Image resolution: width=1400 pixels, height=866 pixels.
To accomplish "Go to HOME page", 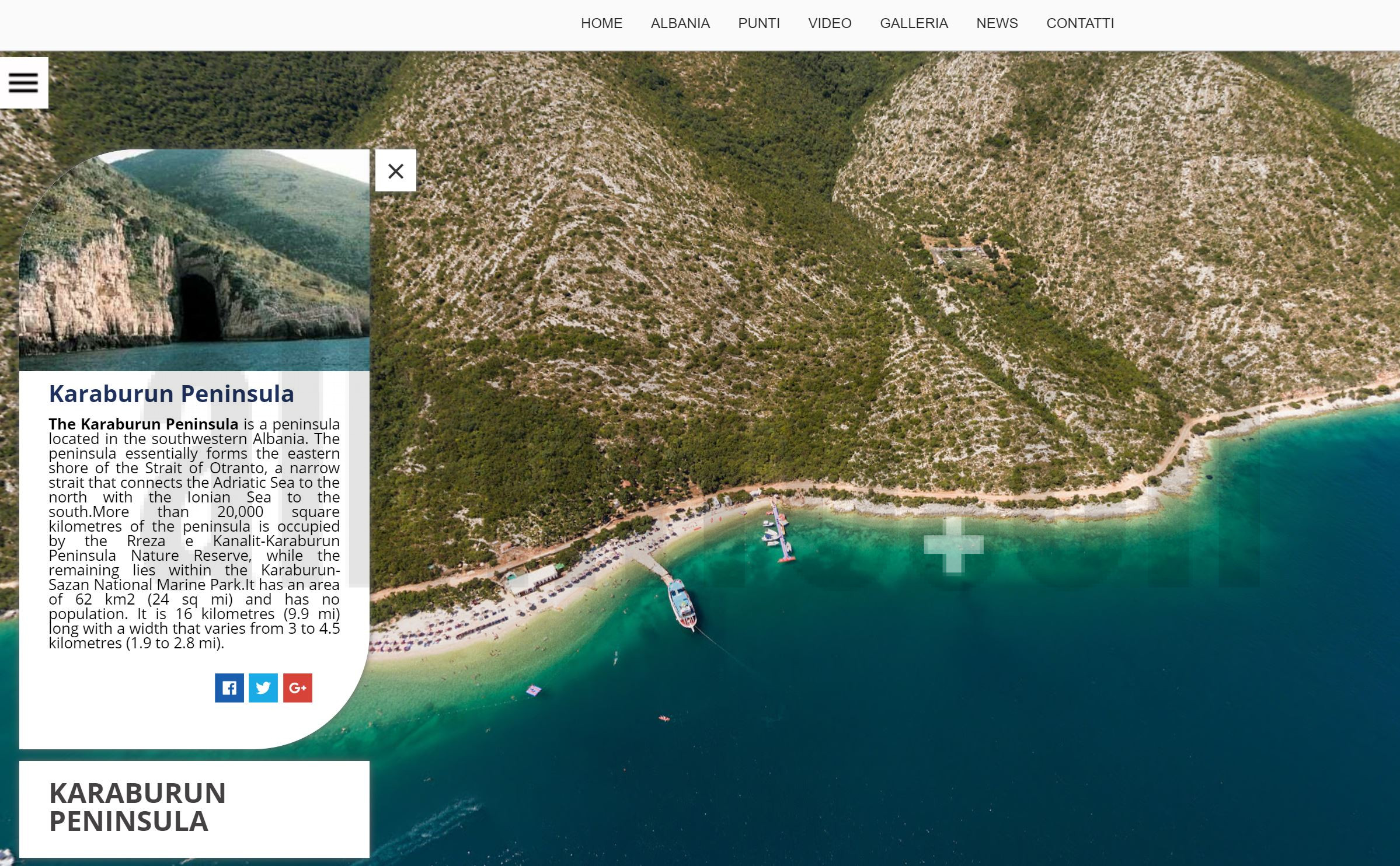I will [601, 23].
